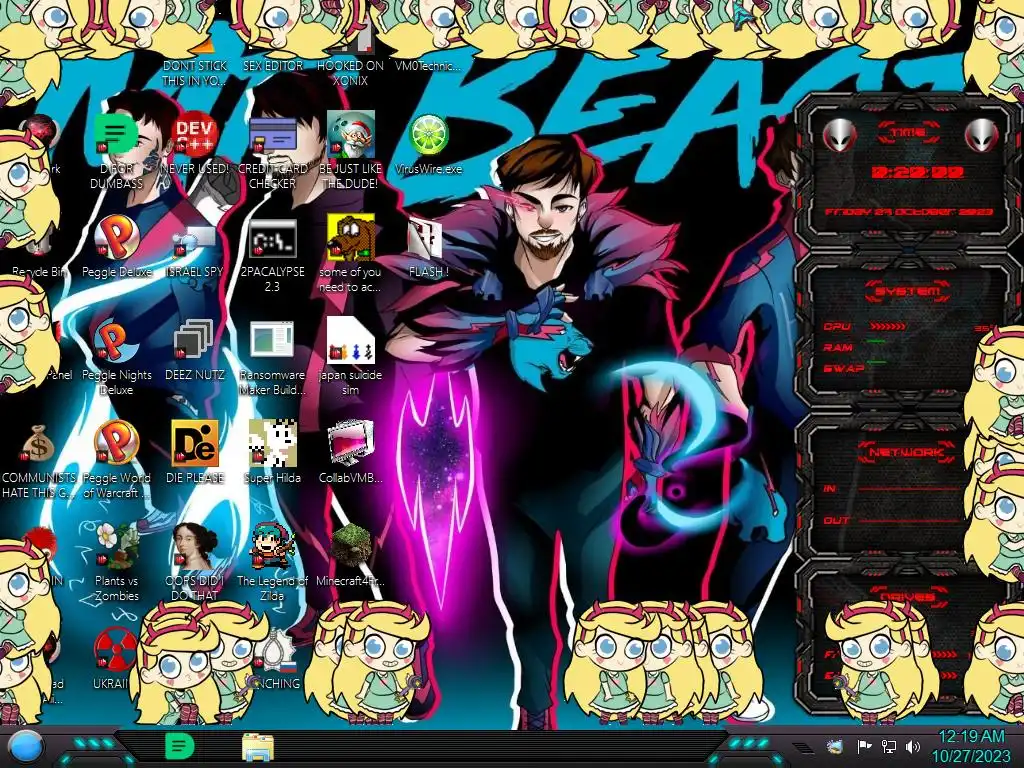1024x768 pixels.
Task: Click the red digital clock readout in widget
Action: 917,172
